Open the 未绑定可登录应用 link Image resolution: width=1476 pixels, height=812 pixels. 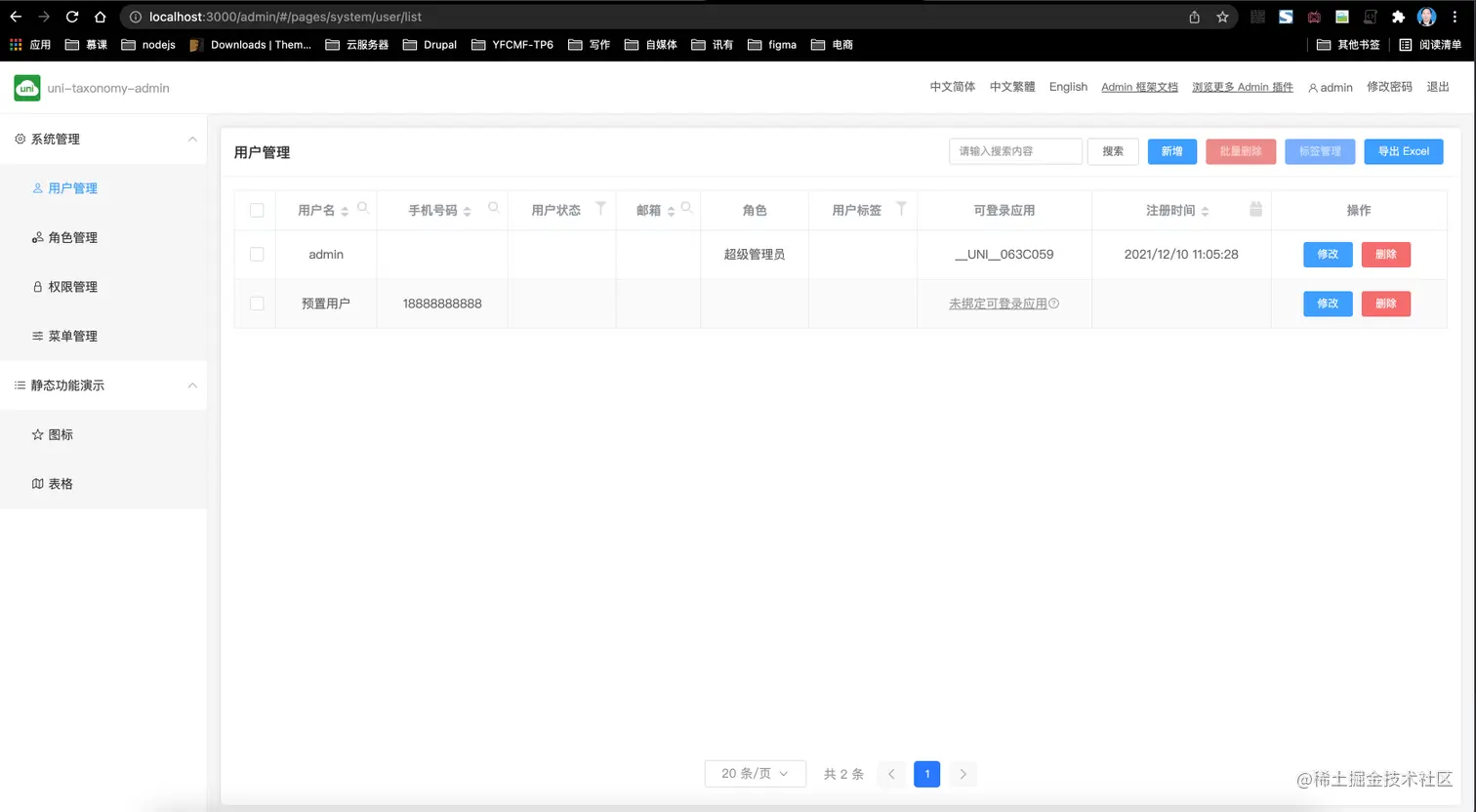[x=998, y=304]
